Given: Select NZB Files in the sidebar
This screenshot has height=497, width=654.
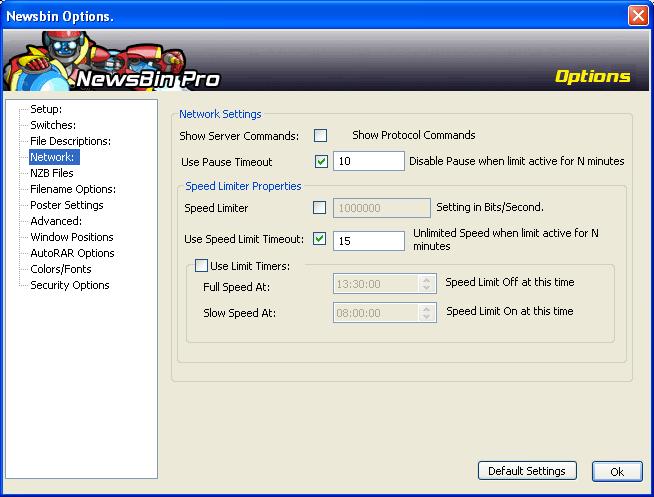Looking at the screenshot, I should pyautogui.click(x=52, y=173).
